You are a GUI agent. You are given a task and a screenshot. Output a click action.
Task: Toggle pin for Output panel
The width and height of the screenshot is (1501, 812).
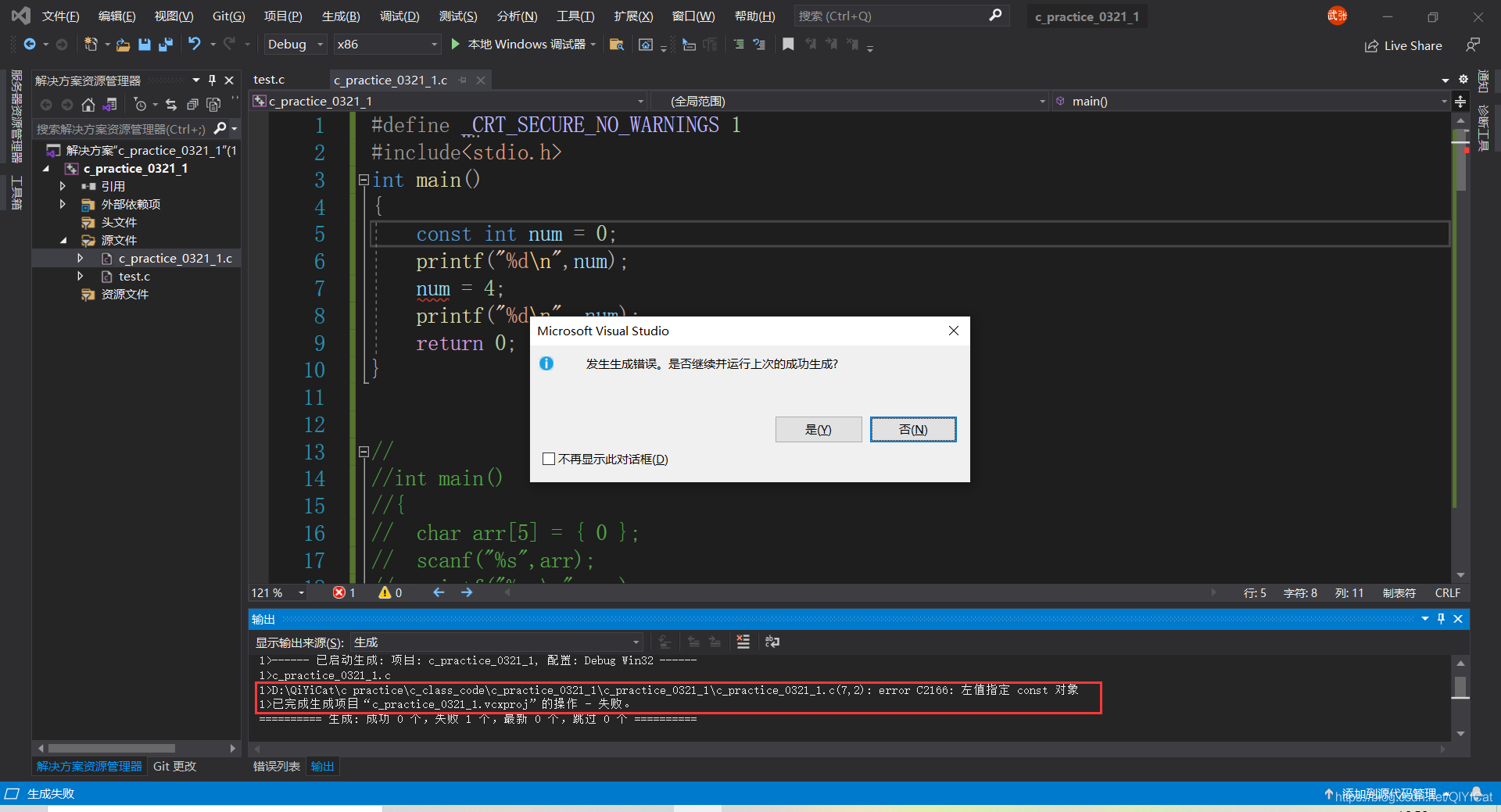click(1441, 619)
